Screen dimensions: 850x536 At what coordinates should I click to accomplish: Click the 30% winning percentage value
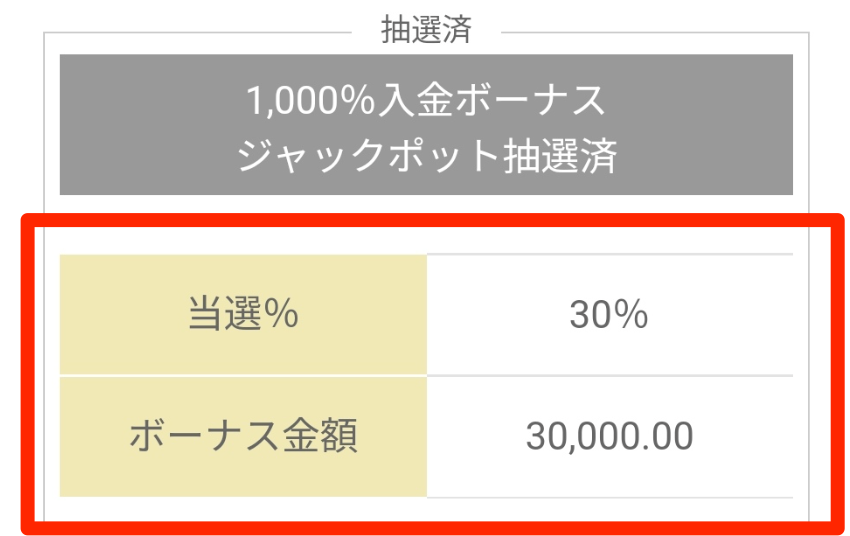[609, 314]
